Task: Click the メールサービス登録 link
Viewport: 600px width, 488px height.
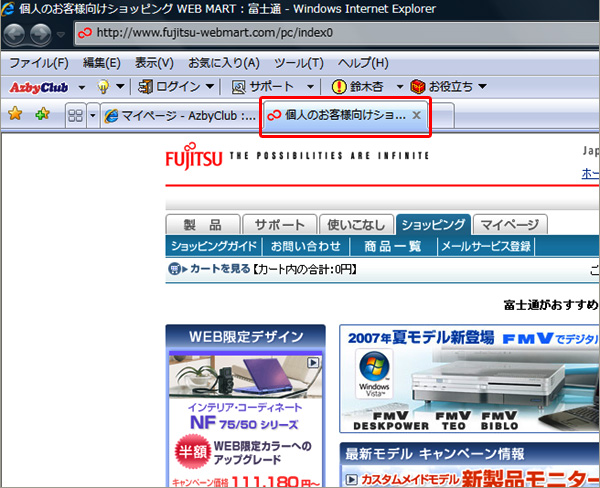Action: [x=486, y=246]
